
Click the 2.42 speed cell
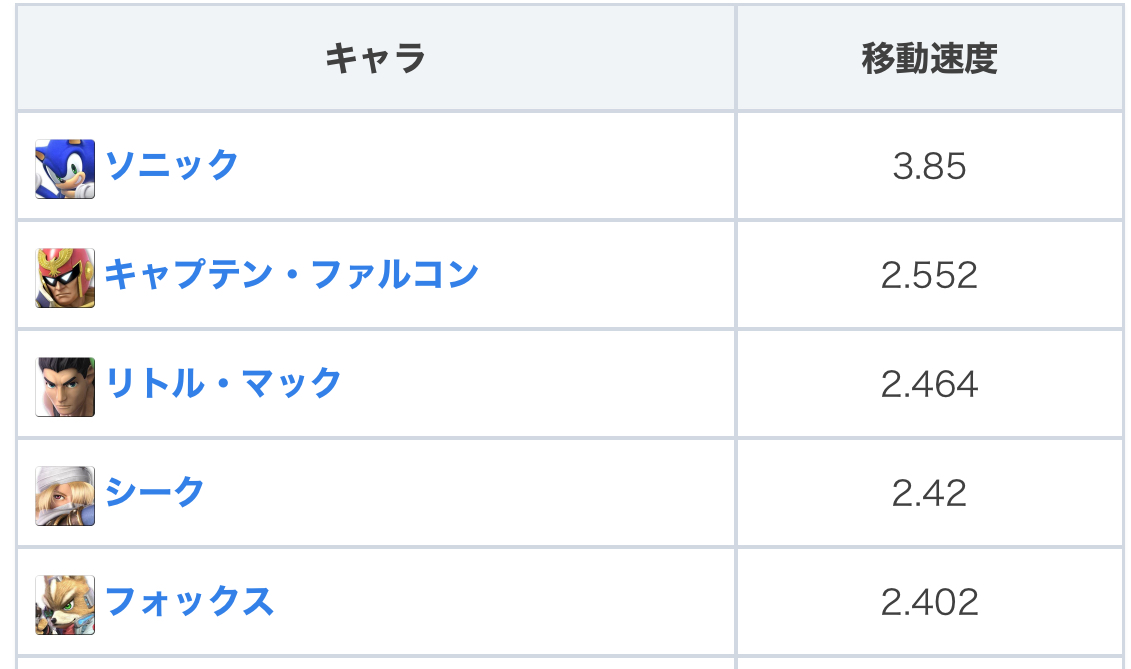(929, 493)
